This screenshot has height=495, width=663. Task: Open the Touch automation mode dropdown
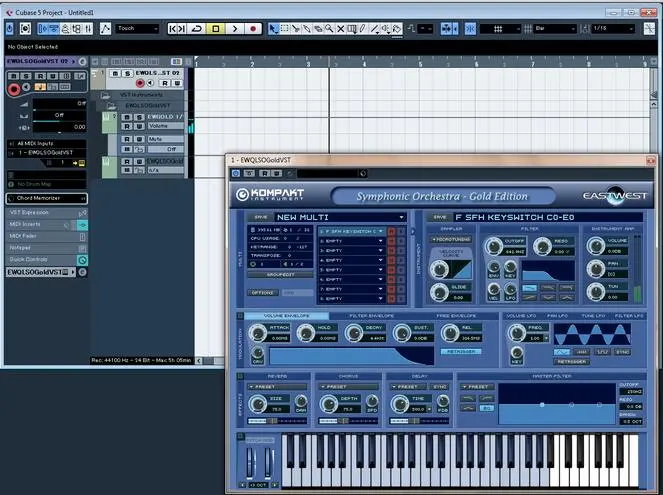click(x=137, y=28)
